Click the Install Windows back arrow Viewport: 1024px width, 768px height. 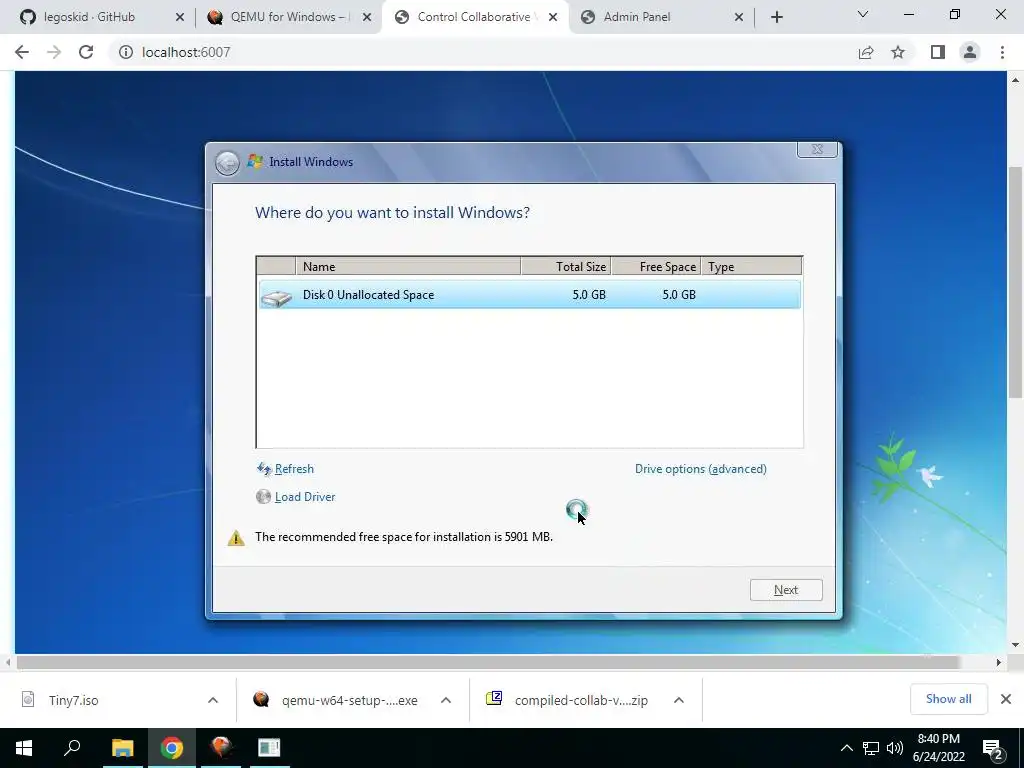(x=227, y=163)
